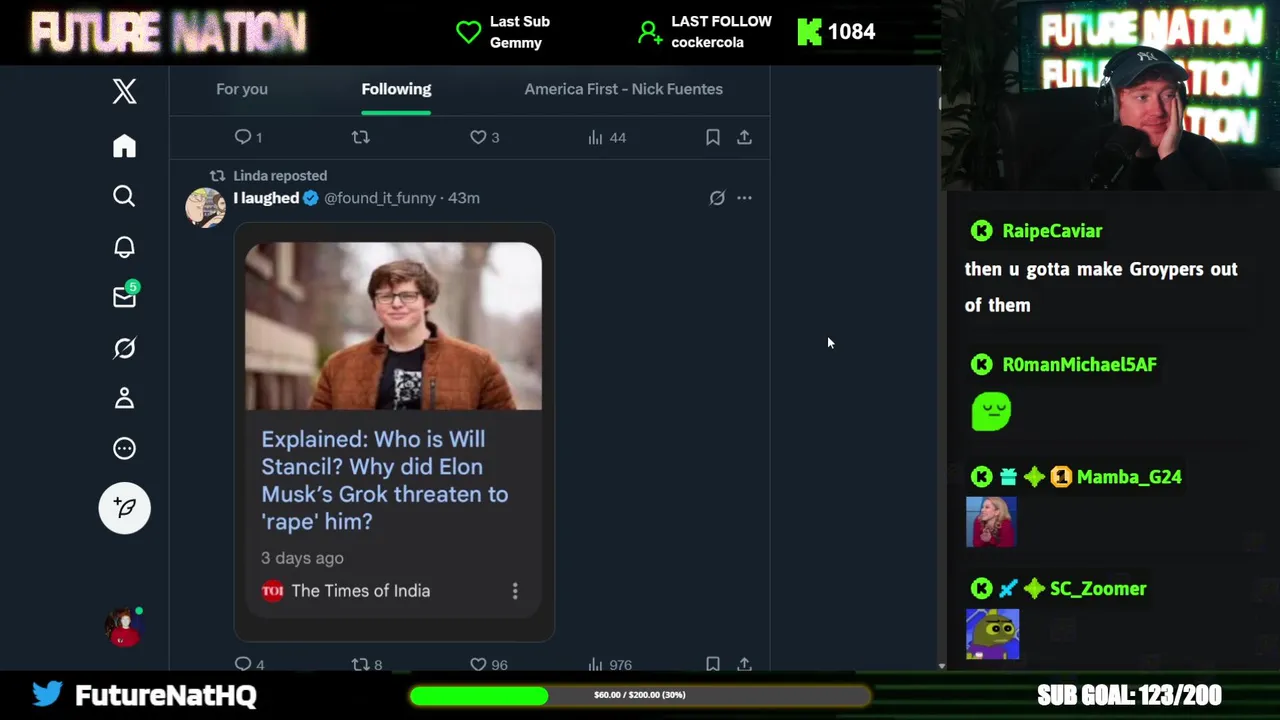Open headline Explained: Who is Will Stancil
This screenshot has height=720, width=1280.
coord(385,480)
